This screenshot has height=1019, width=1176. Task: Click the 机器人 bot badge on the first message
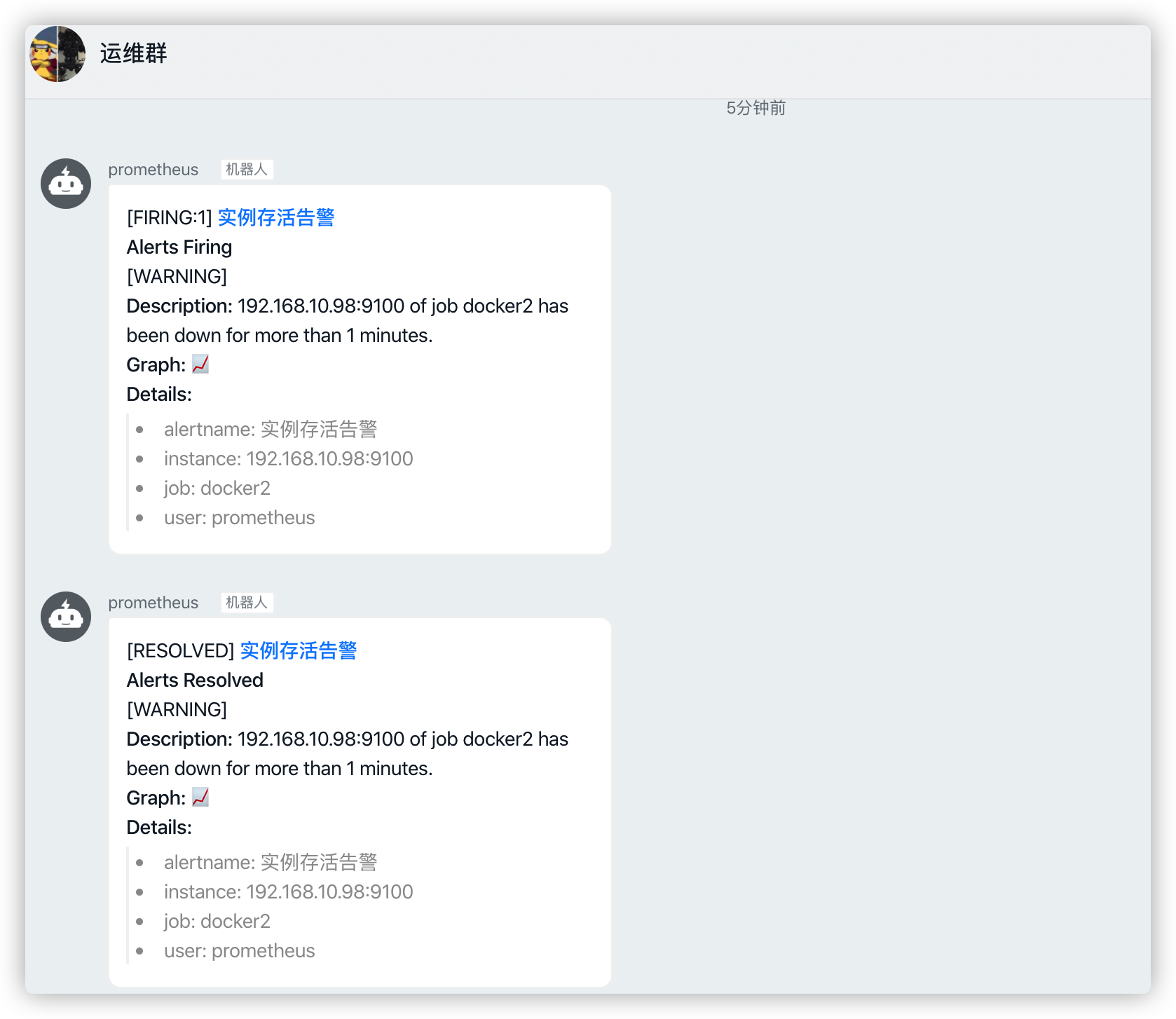(247, 169)
